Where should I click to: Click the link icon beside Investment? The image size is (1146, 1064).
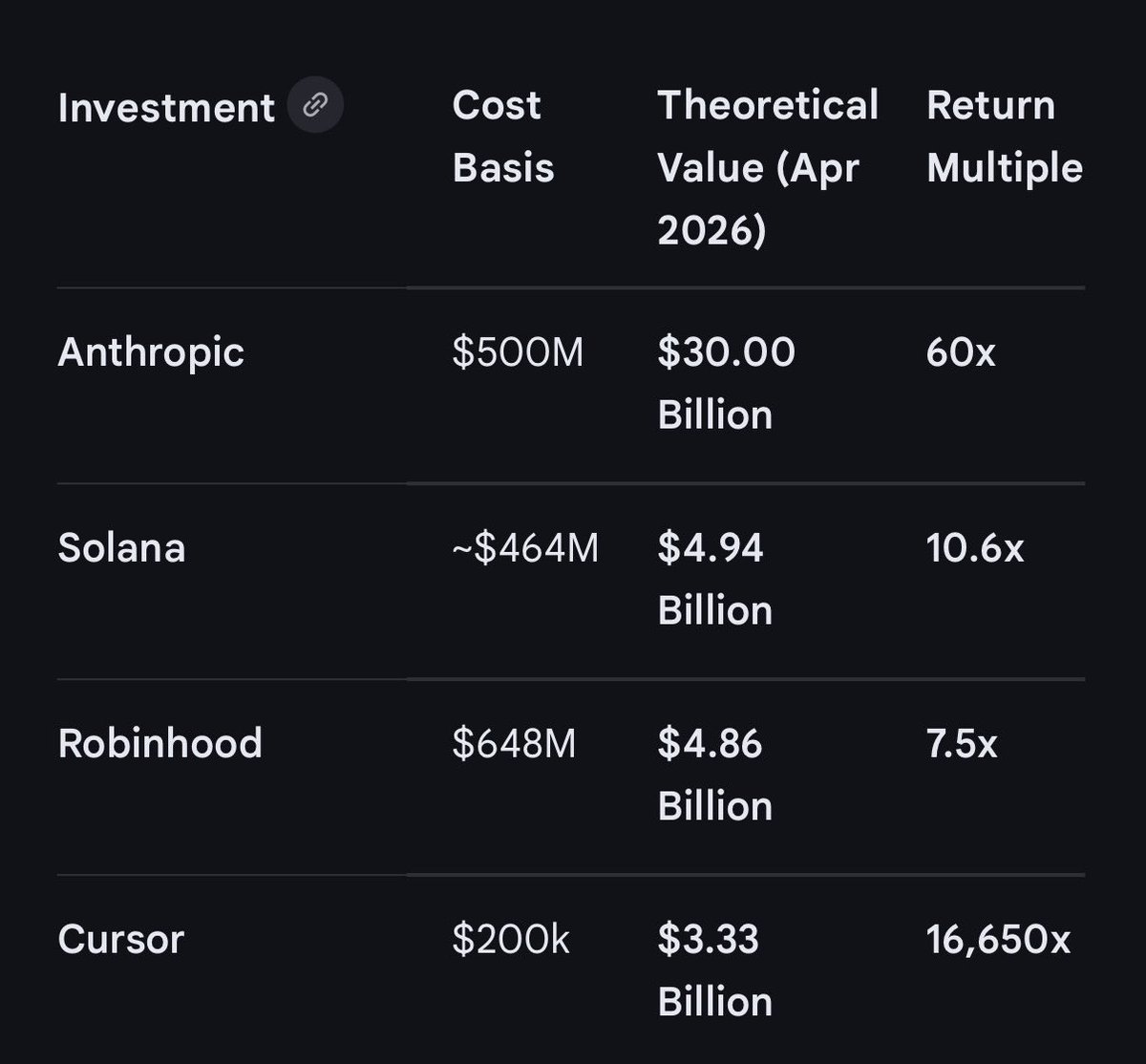pos(316,106)
